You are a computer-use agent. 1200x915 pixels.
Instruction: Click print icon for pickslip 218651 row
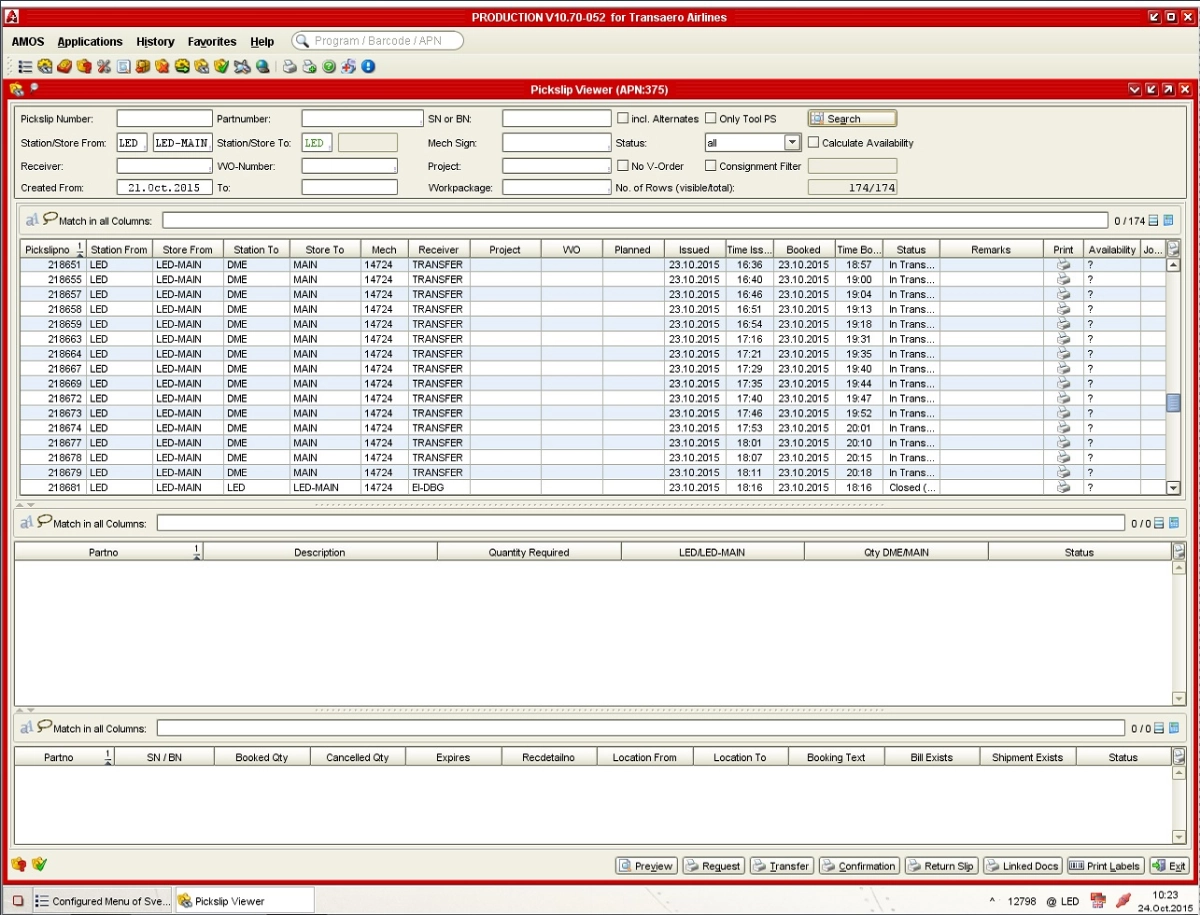[1063, 265]
